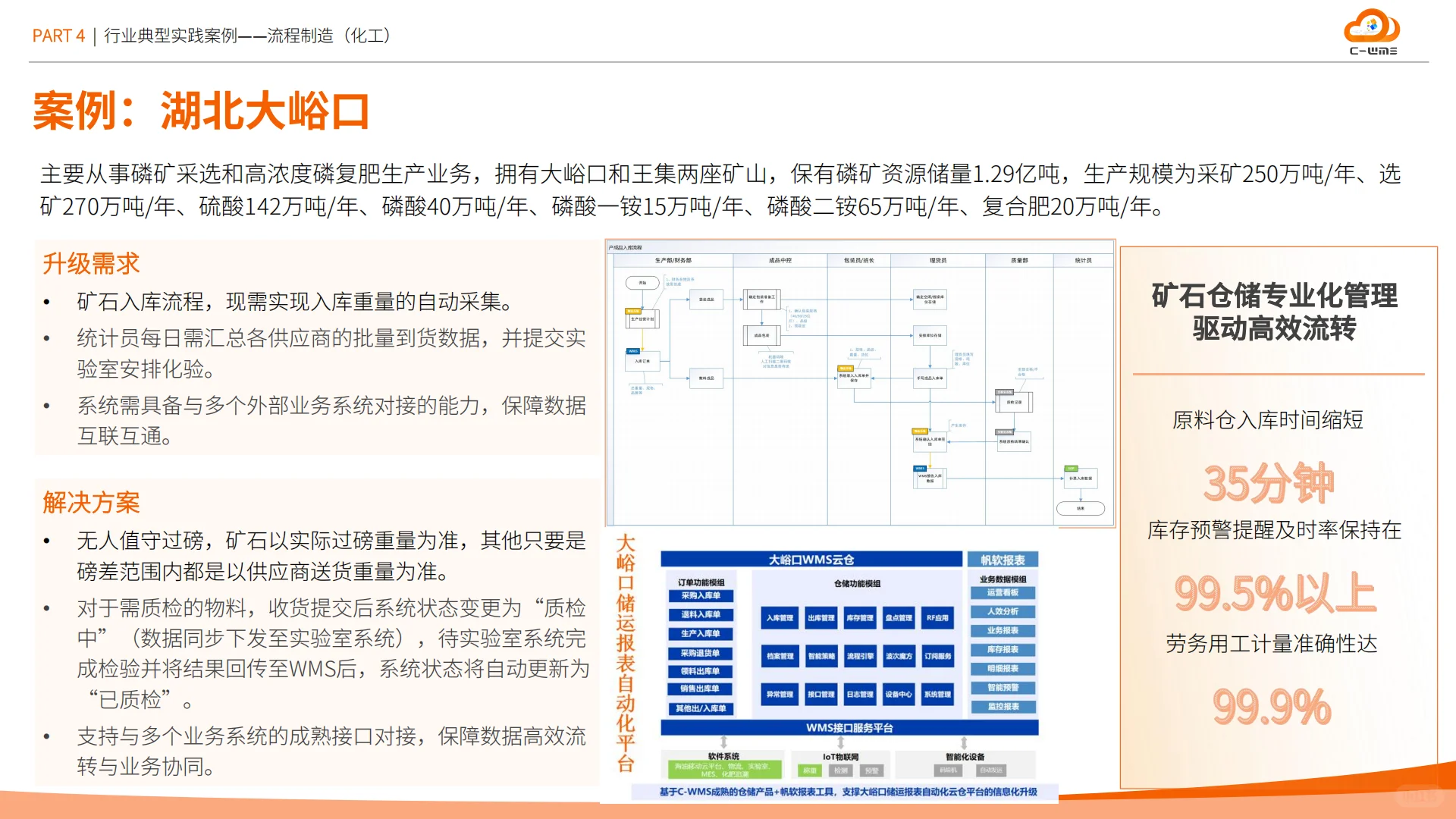Screen dimensions: 1456x819
Task: Click flowchart column header 成品中控
Action: [x=780, y=260]
